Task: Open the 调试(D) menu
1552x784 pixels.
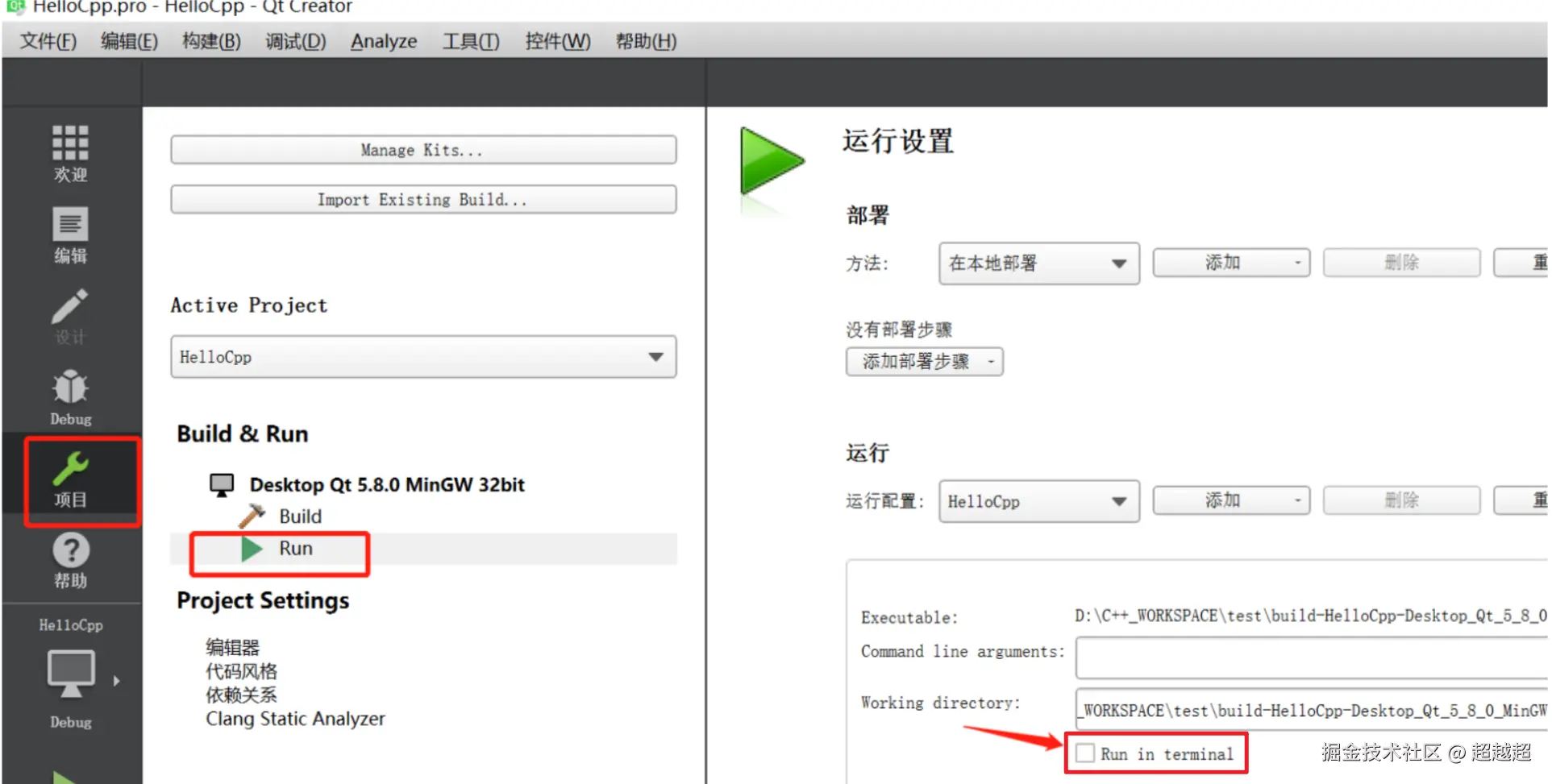Action: [x=296, y=41]
